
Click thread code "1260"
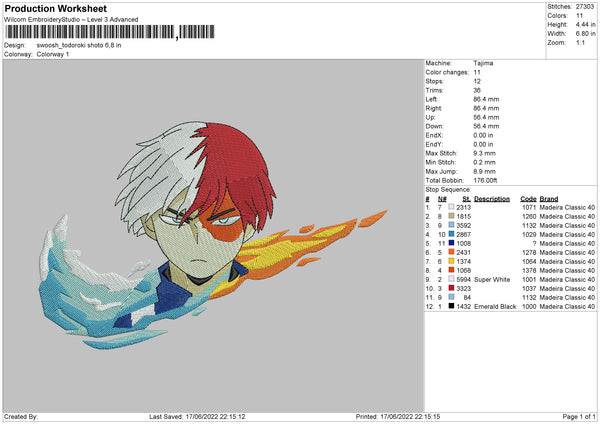click(x=529, y=216)
